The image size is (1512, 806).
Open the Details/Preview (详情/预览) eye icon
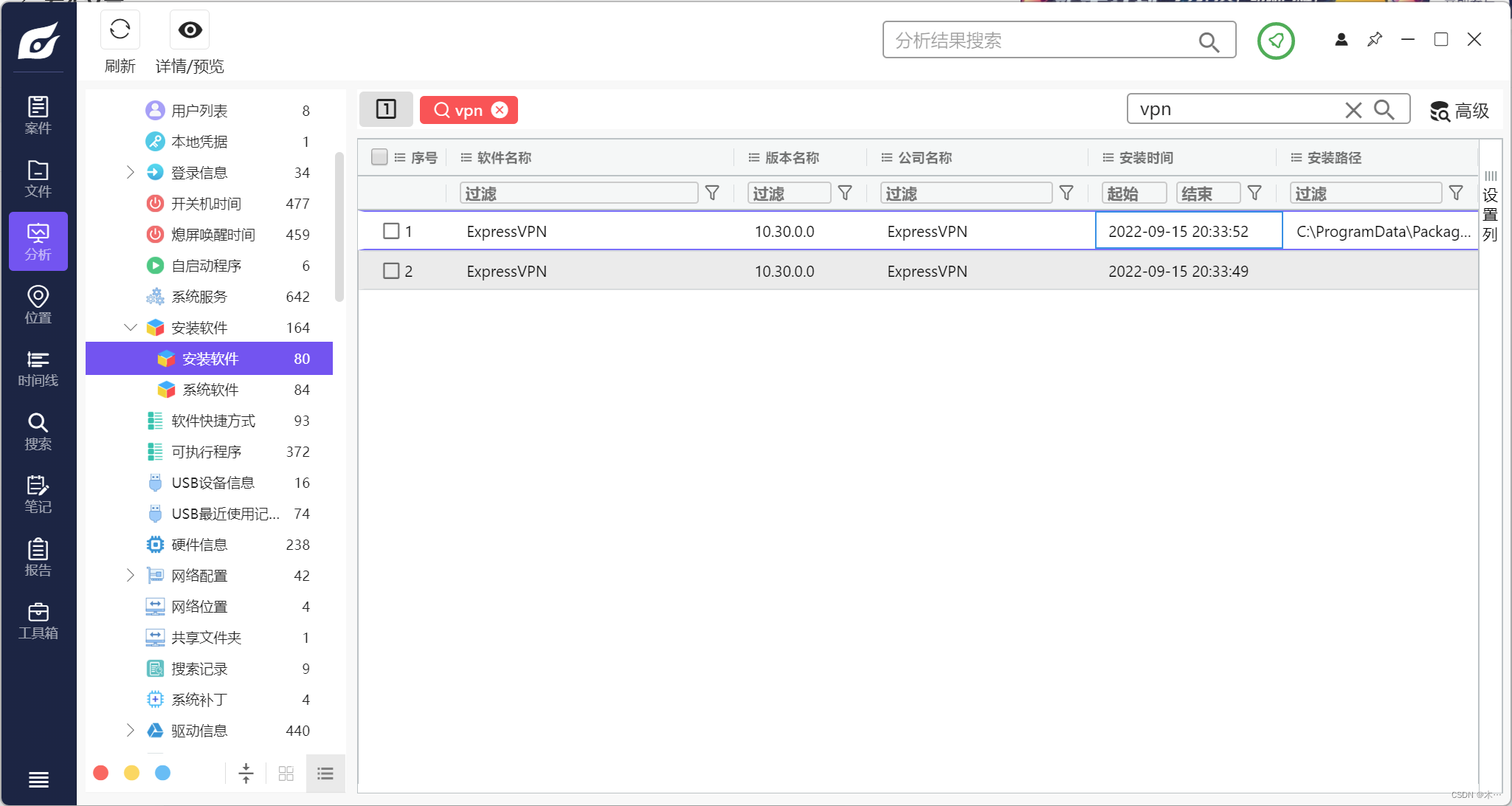(190, 30)
